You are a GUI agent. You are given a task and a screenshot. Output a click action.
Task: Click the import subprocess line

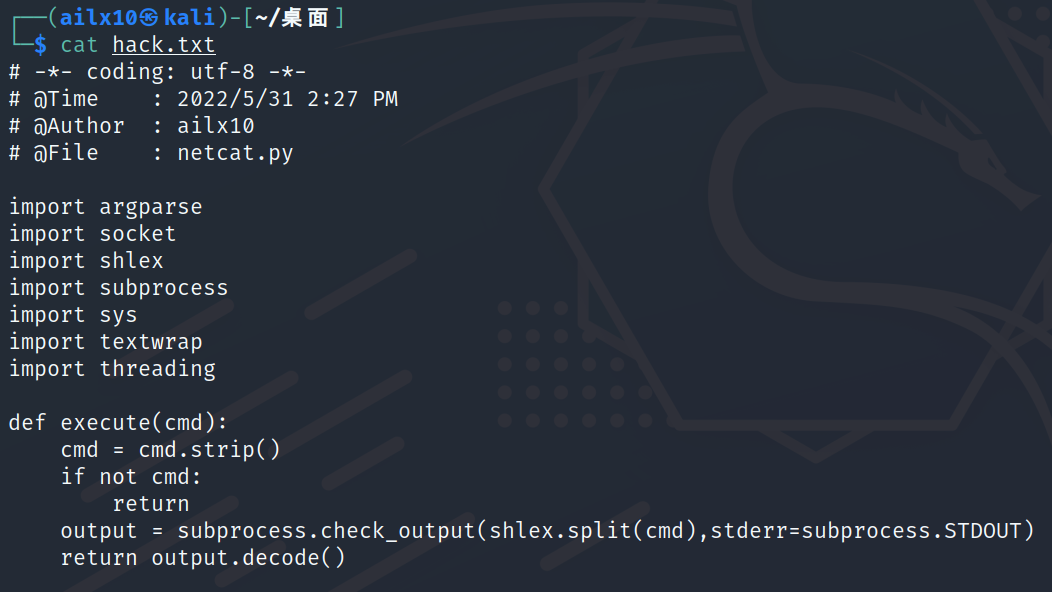pyautogui.click(x=118, y=288)
